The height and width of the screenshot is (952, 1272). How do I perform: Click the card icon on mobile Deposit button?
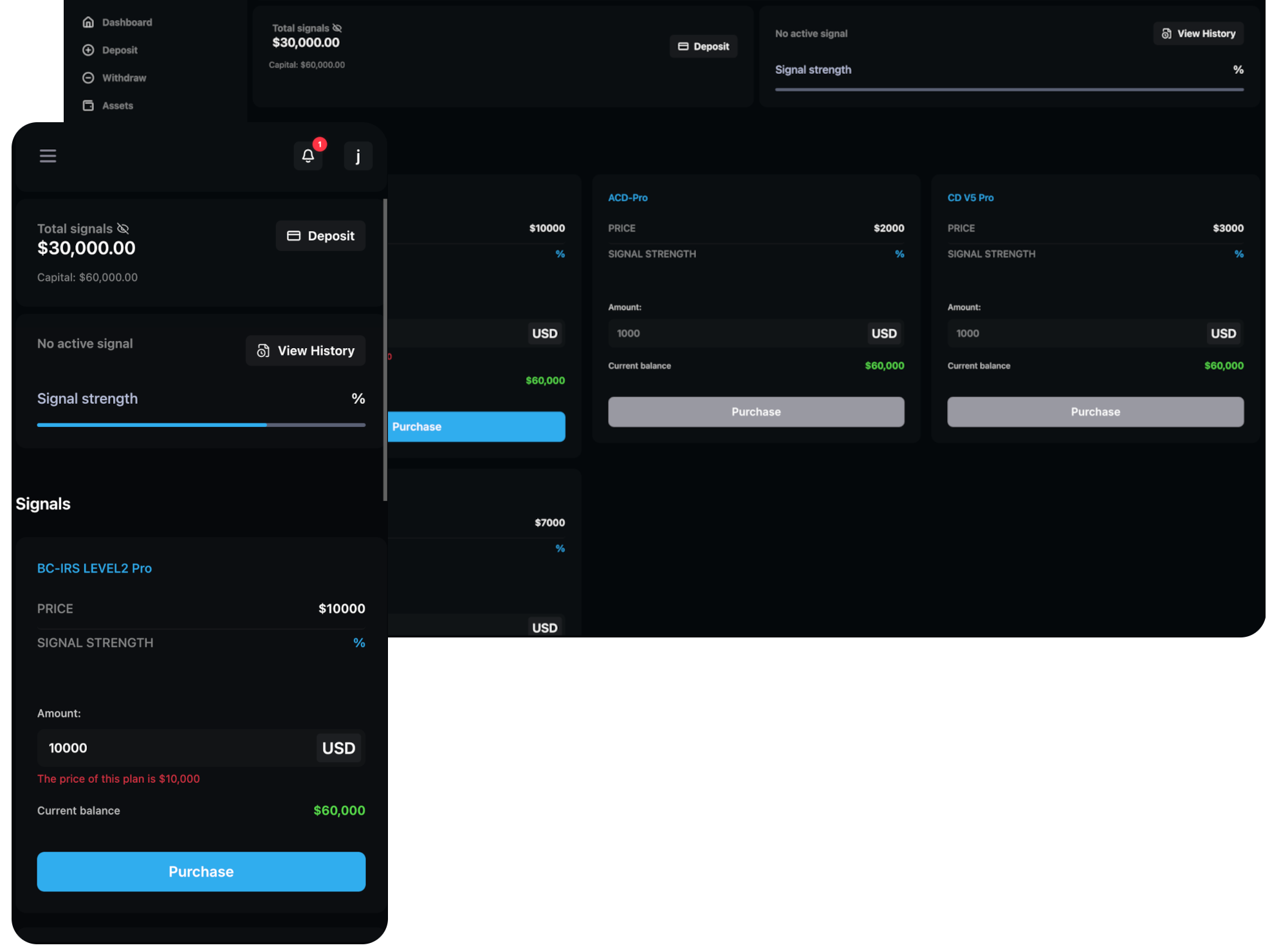pyautogui.click(x=293, y=235)
